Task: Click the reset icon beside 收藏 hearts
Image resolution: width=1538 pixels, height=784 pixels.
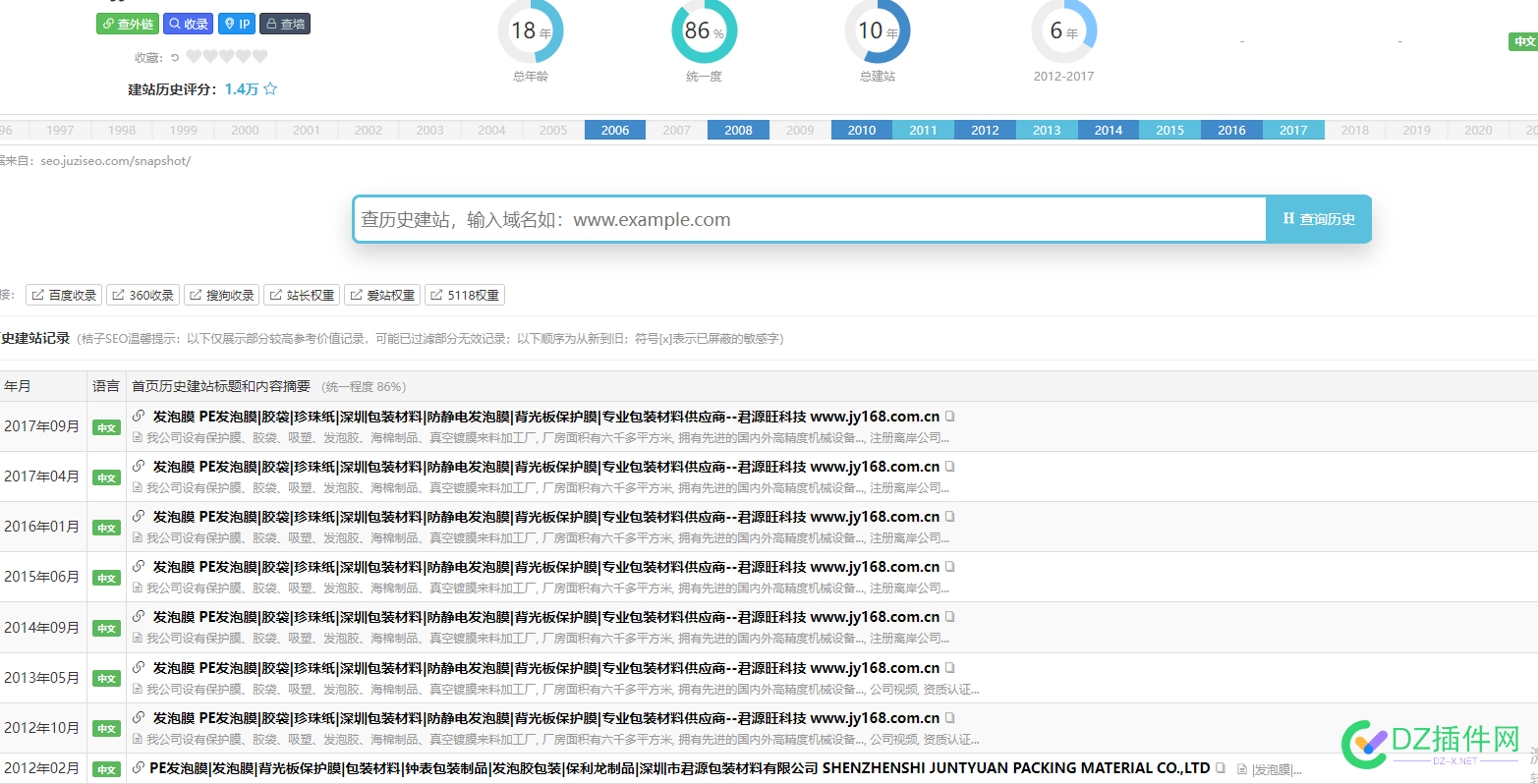Action: 175,57
